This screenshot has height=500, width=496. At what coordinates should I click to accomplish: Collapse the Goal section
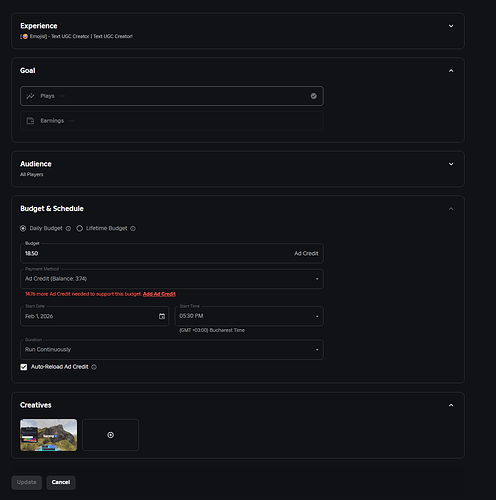pyautogui.click(x=451, y=71)
